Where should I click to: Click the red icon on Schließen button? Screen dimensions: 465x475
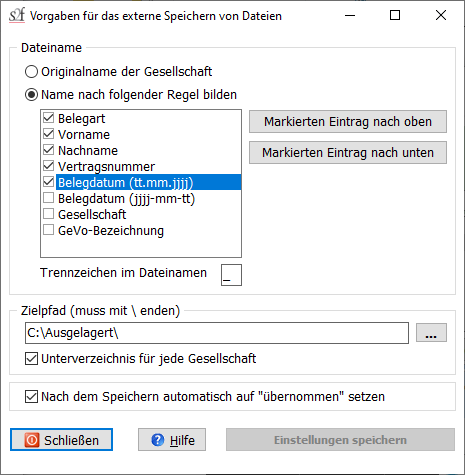[32, 440]
